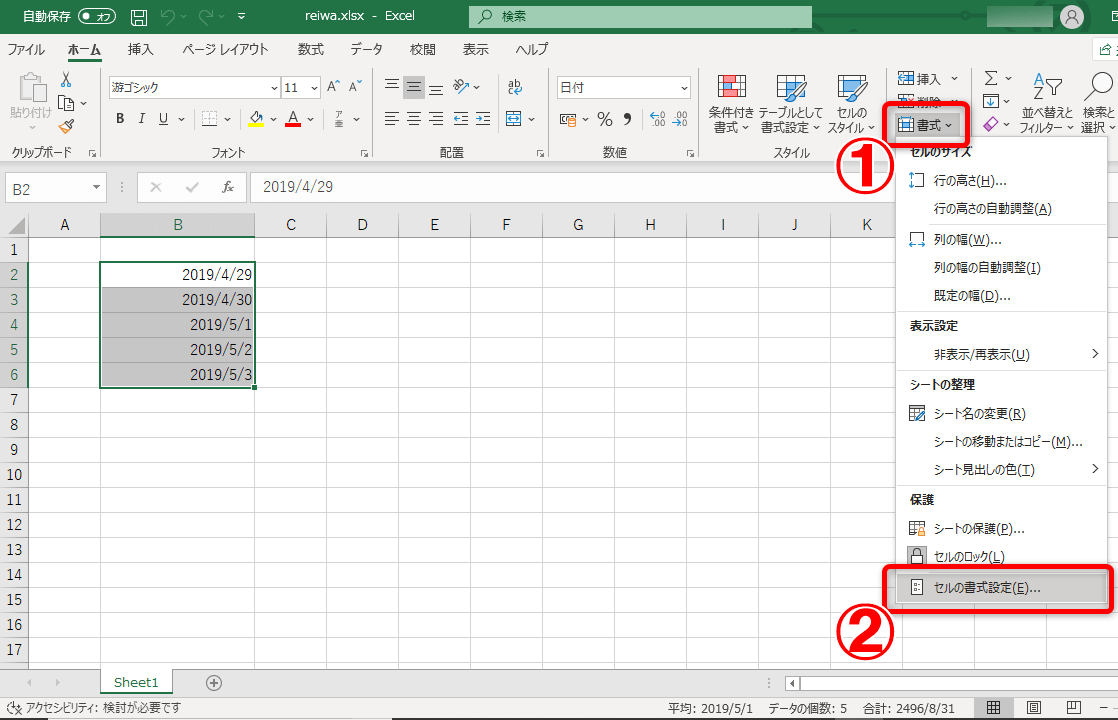The image size is (1118, 720).
Task: Open 条件付き書式 conditional formatting
Action: (x=731, y=104)
